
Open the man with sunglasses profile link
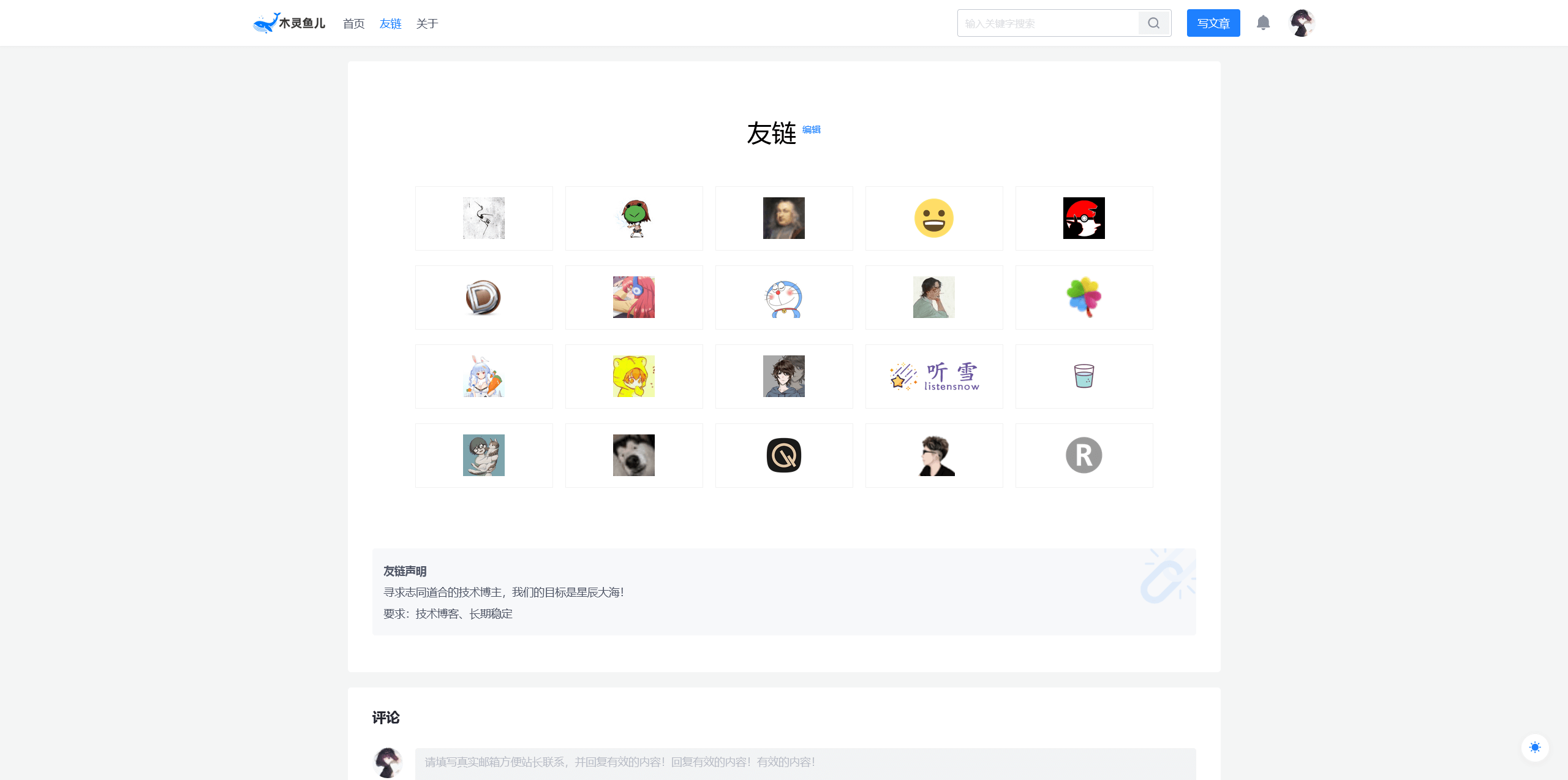(x=934, y=455)
